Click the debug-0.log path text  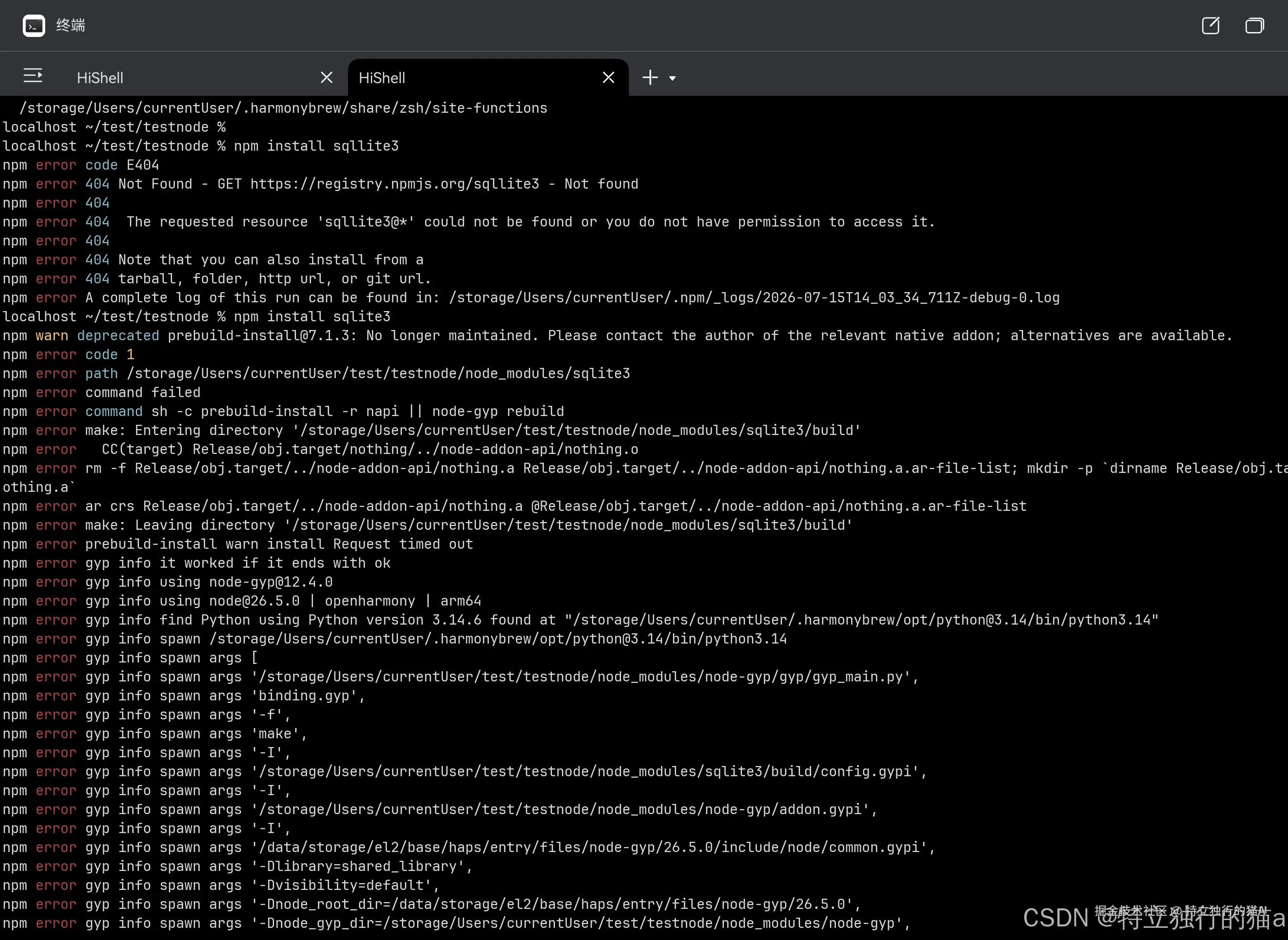754,298
